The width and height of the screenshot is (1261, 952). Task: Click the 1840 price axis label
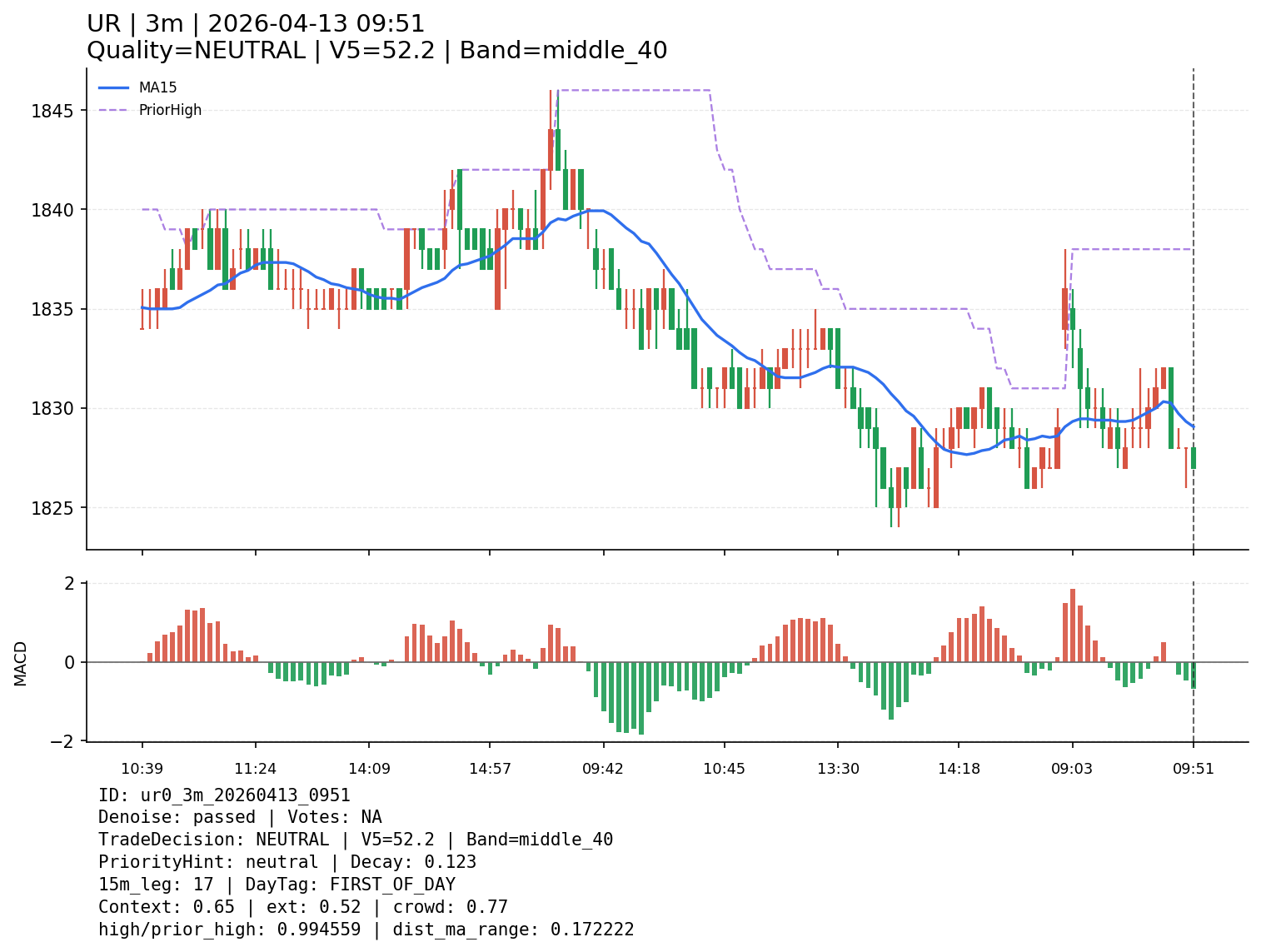[x=53, y=210]
